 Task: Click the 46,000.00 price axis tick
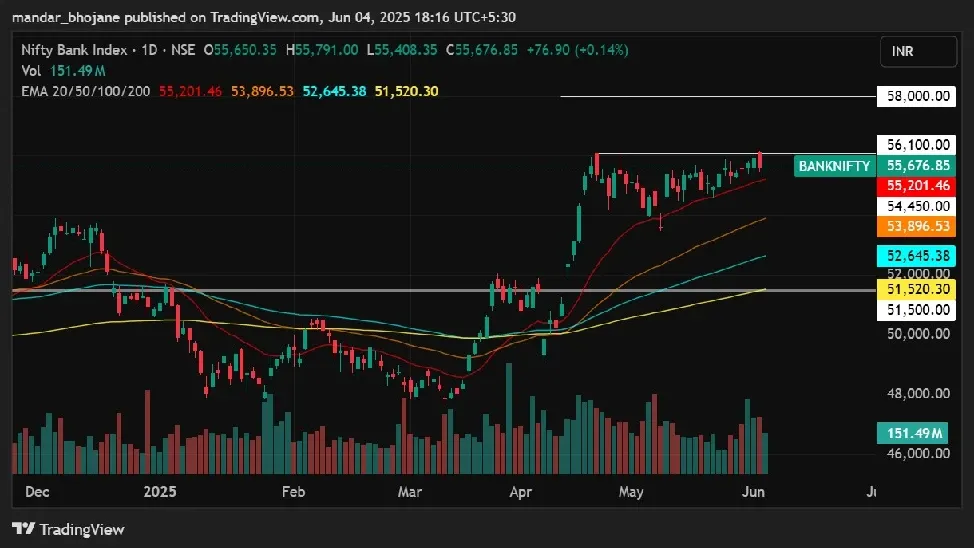918,454
